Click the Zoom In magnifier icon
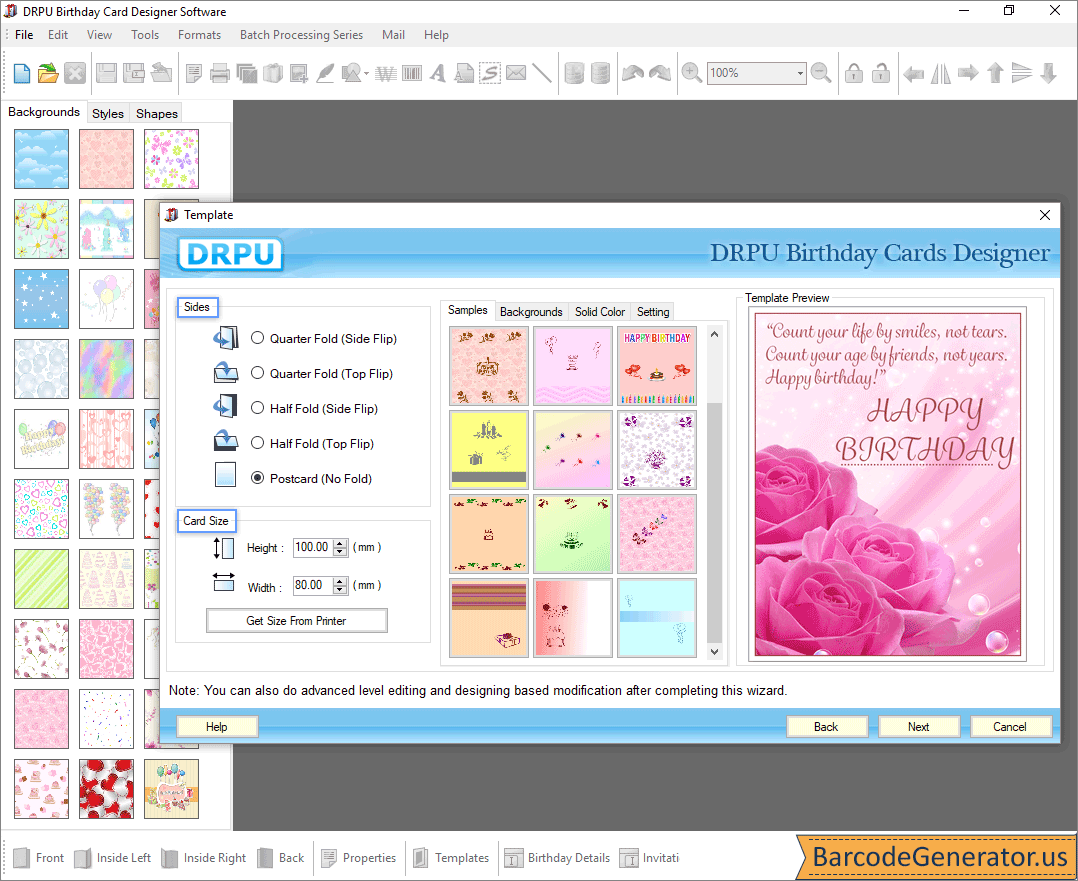Screen dimensions: 1078x881 692,73
